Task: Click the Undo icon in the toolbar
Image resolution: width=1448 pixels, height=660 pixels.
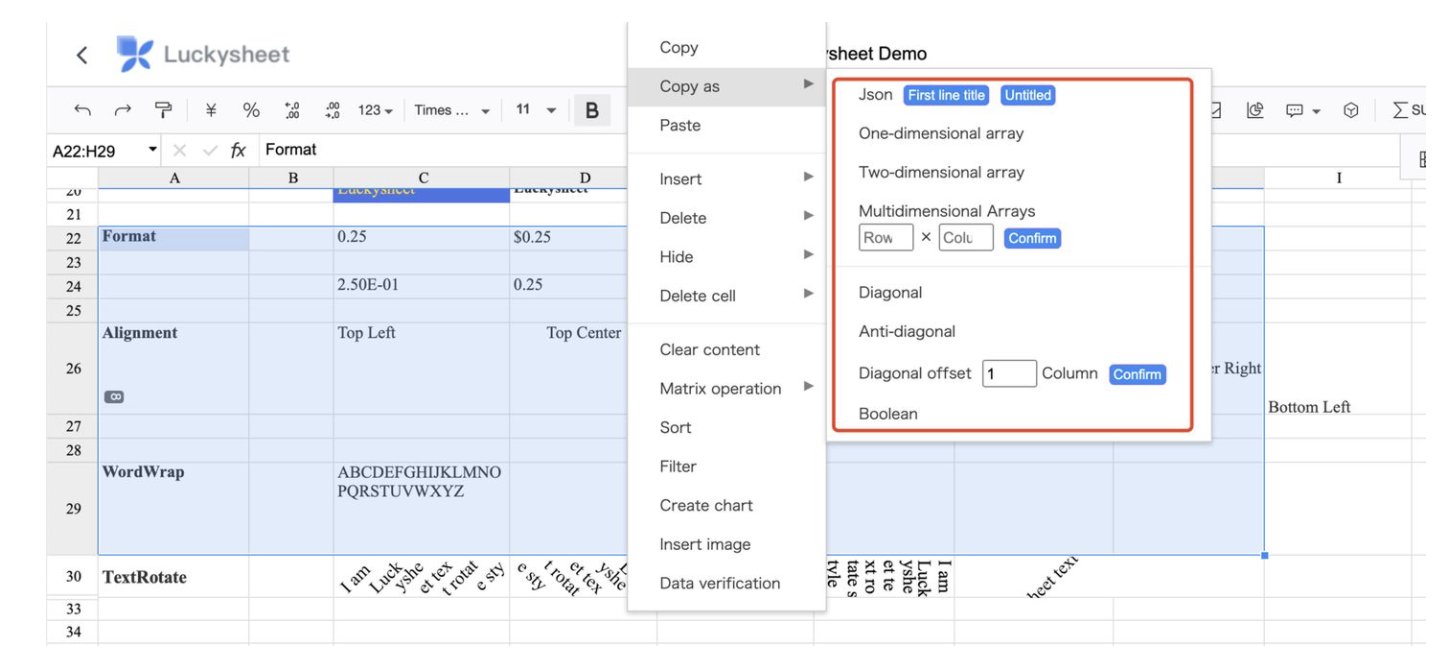Action: tap(82, 110)
